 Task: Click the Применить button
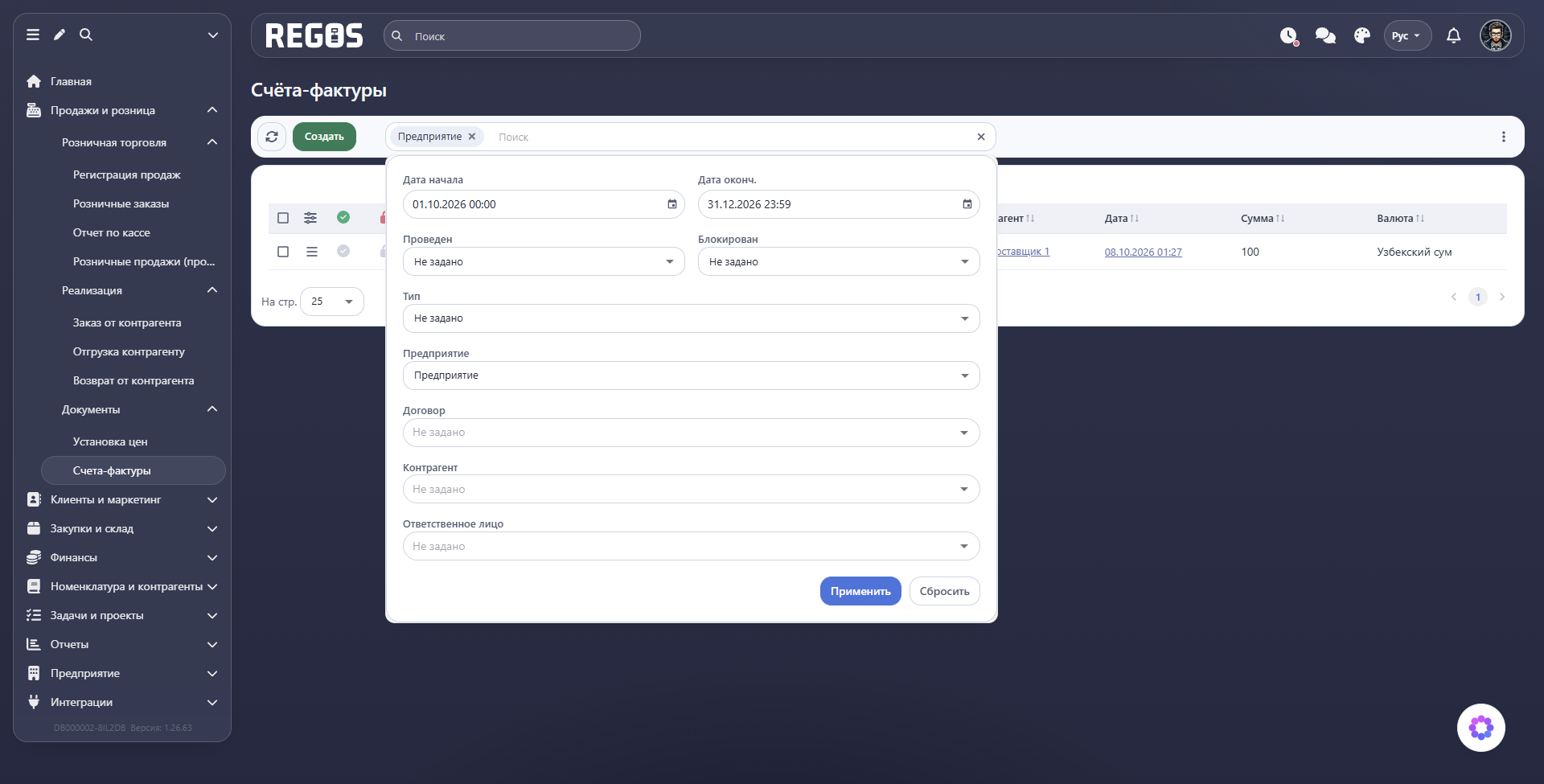coord(860,591)
